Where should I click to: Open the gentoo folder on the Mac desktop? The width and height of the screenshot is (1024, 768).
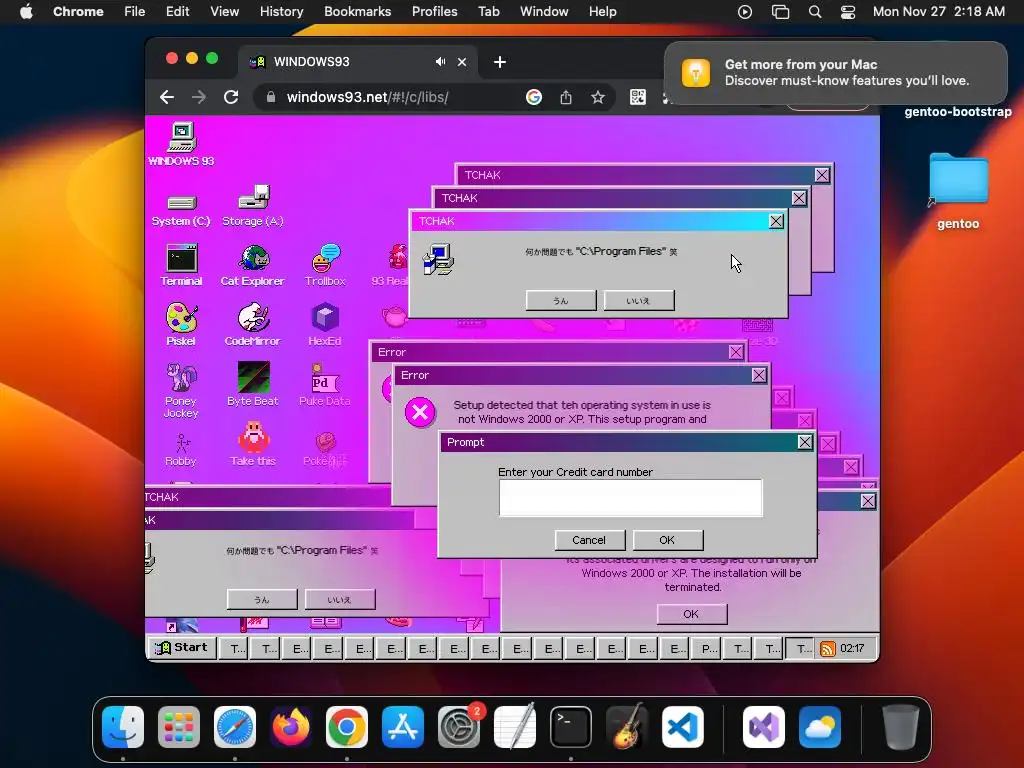958,191
